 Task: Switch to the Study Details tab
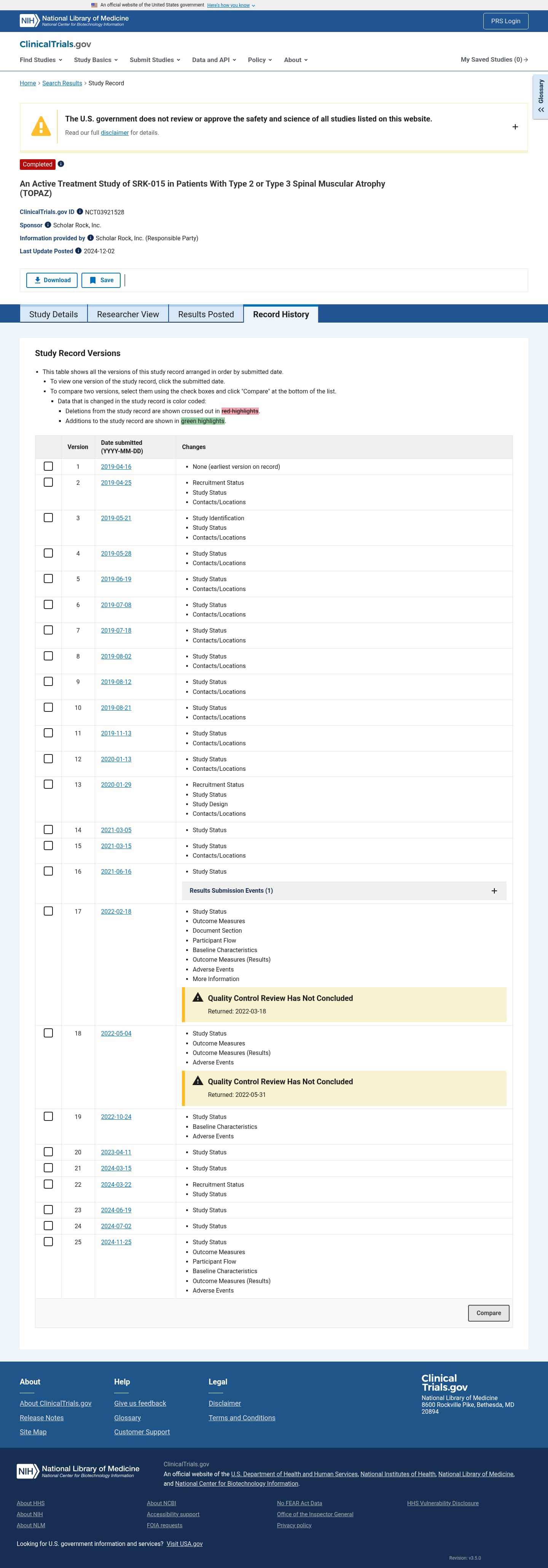pyautogui.click(x=54, y=314)
